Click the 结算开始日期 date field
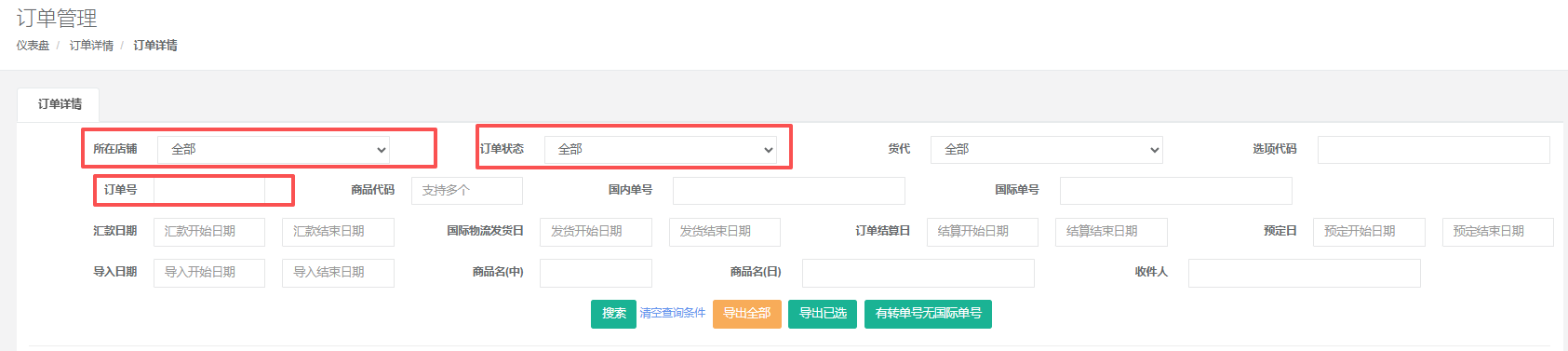The image size is (1568, 351). pos(983,231)
